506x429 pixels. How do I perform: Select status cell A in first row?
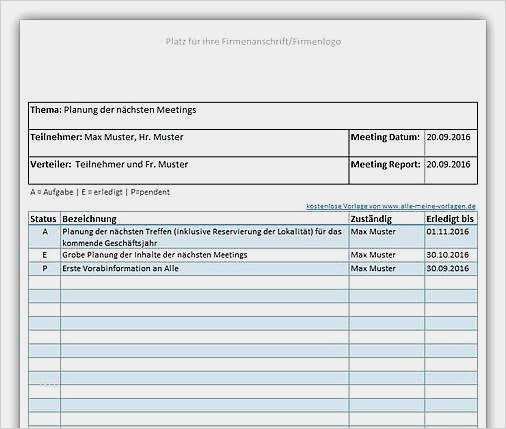[x=44, y=237]
